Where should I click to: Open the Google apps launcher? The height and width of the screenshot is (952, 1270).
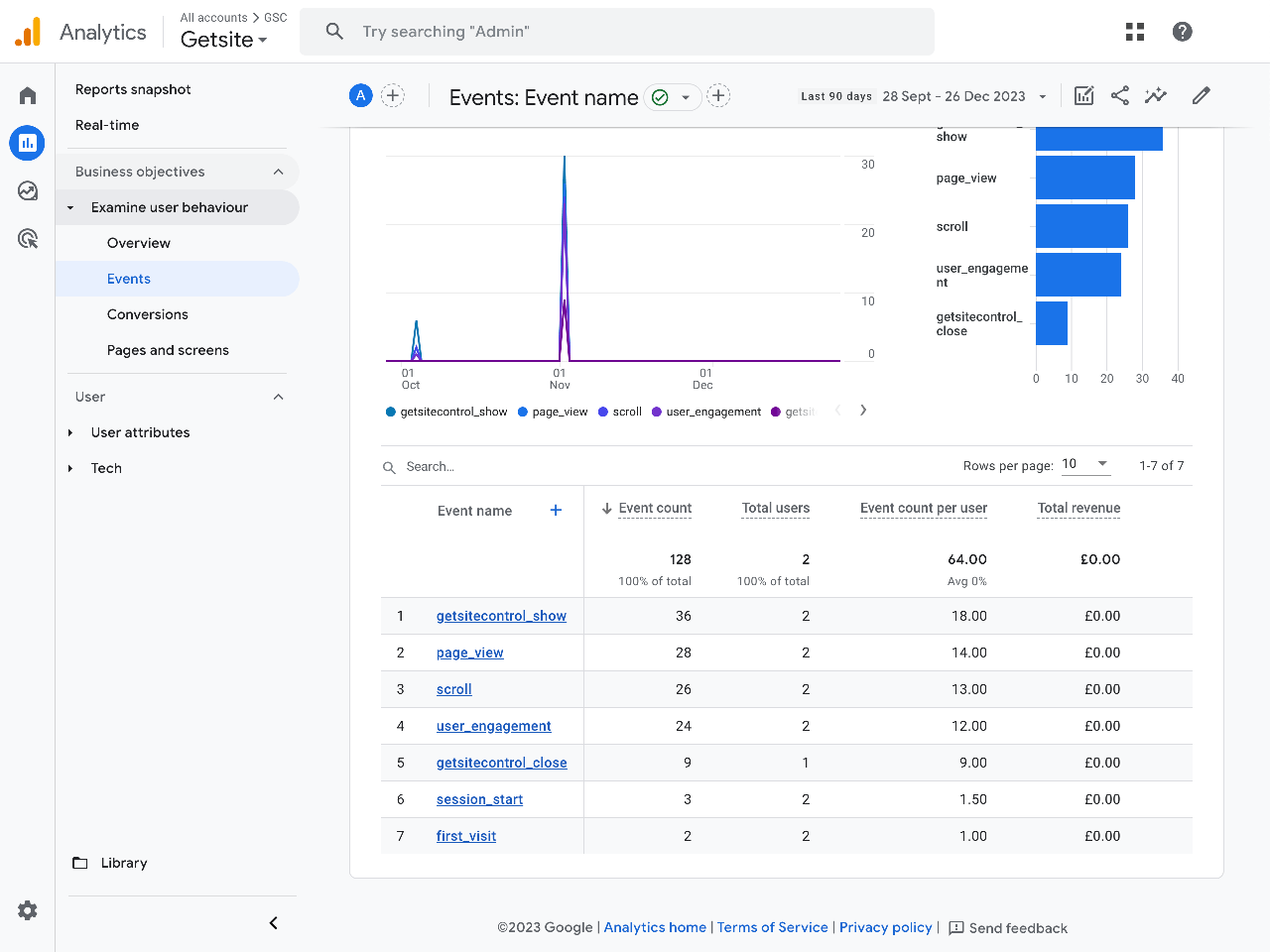1134,31
